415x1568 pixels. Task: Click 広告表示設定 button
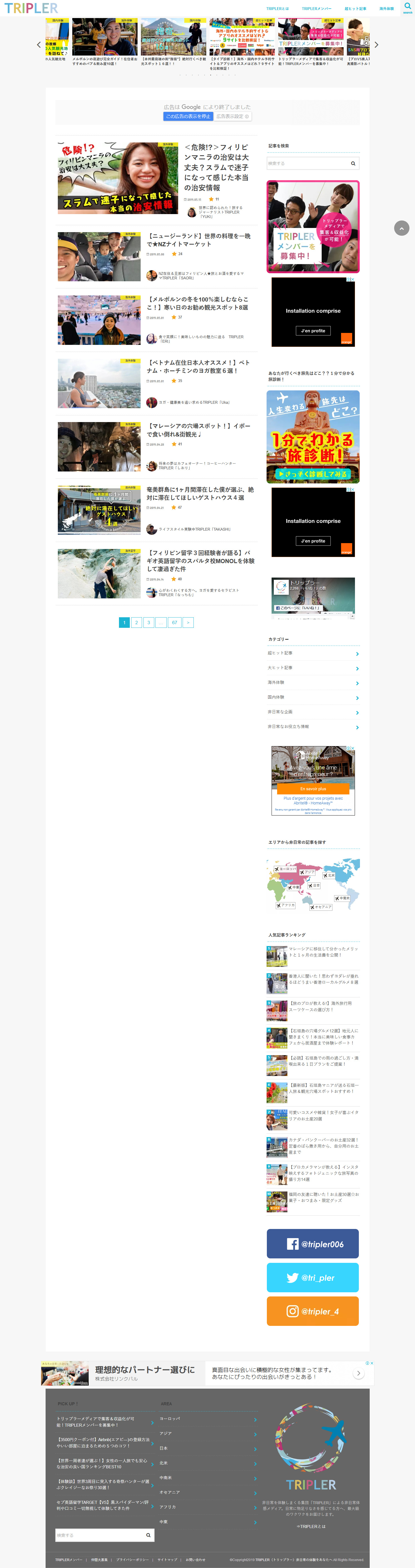tap(232, 116)
